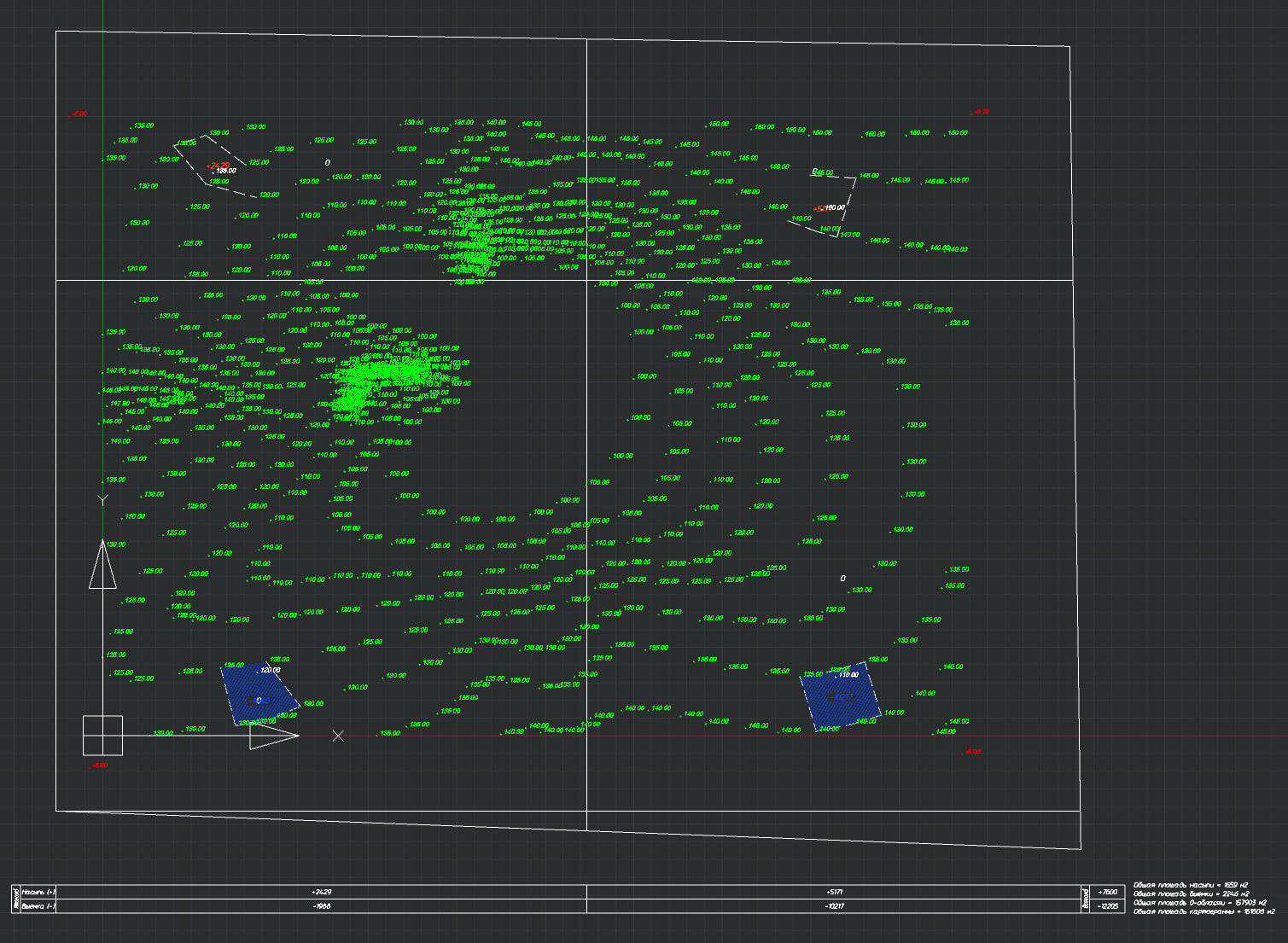This screenshot has height=943, width=1288.
Task: Click the +5171 value in the summary table
Action: click(x=833, y=892)
